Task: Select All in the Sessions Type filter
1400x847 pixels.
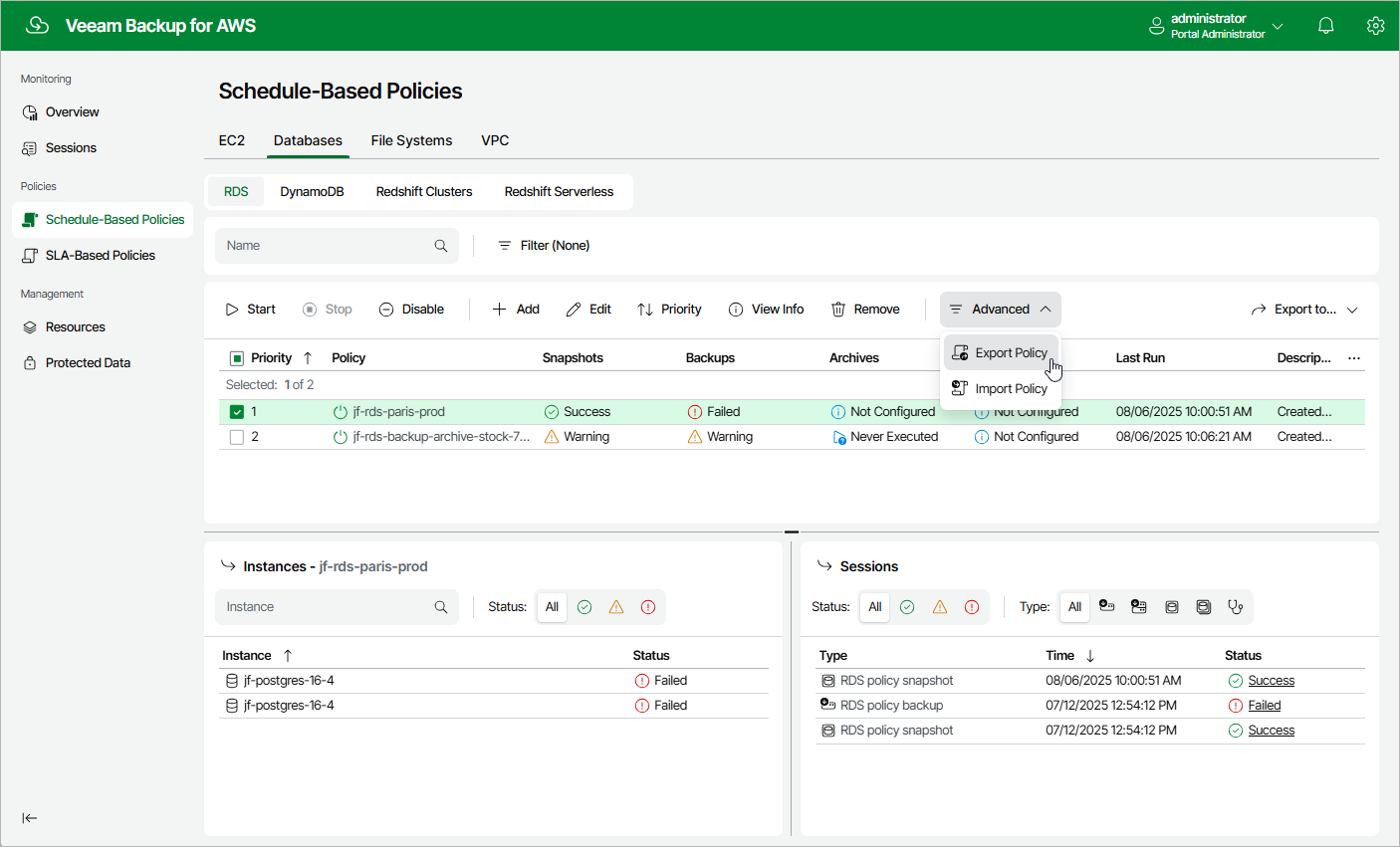Action: (x=1075, y=607)
